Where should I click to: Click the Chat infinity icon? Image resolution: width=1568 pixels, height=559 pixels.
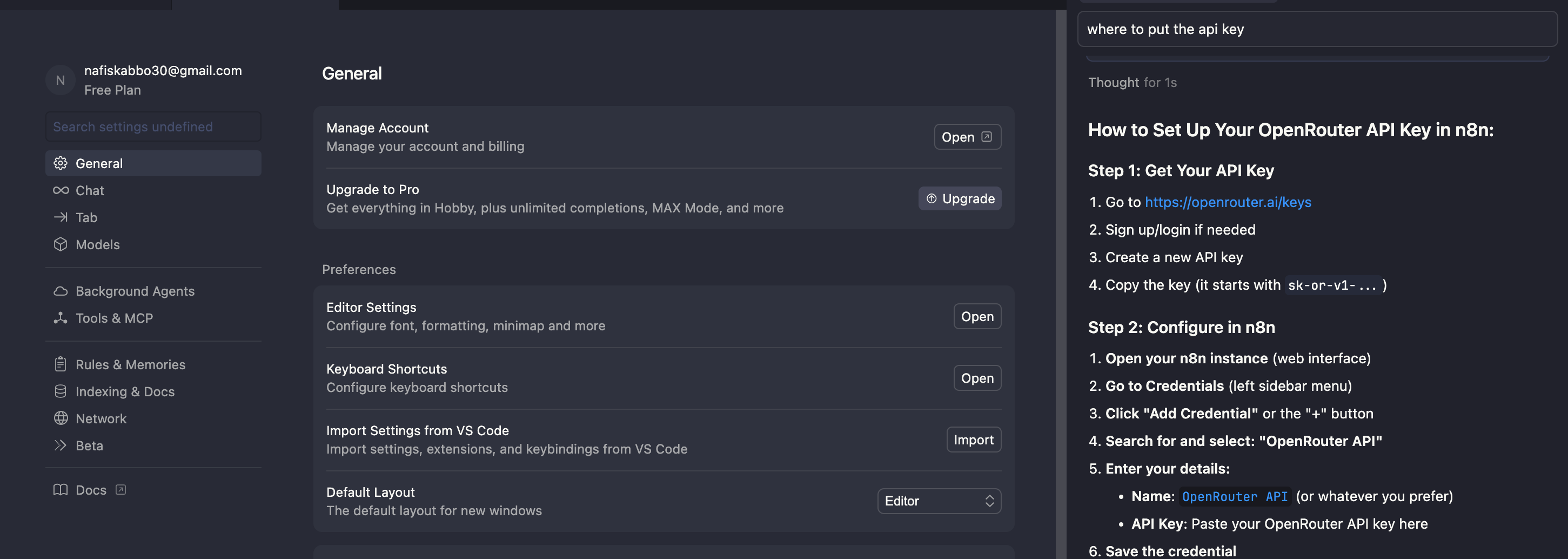61,191
